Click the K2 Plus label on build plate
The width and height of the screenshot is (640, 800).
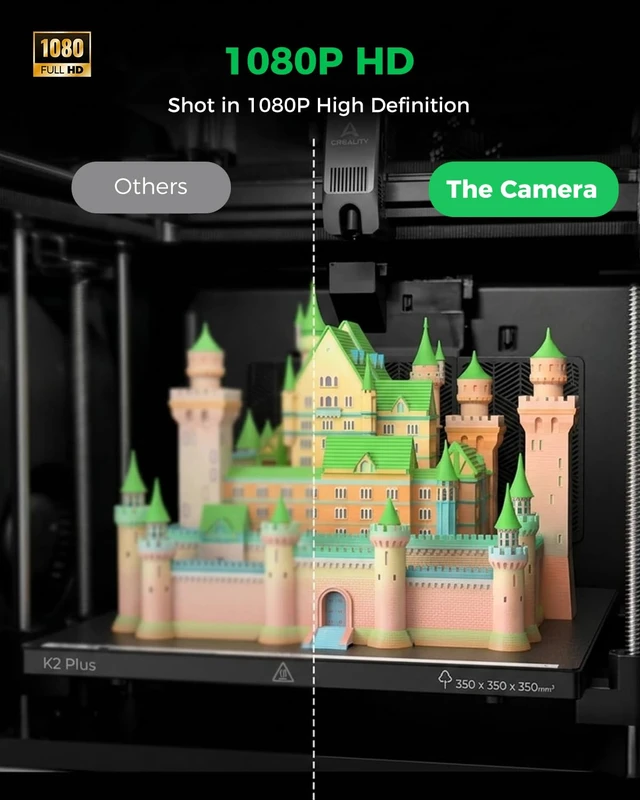coord(69,664)
